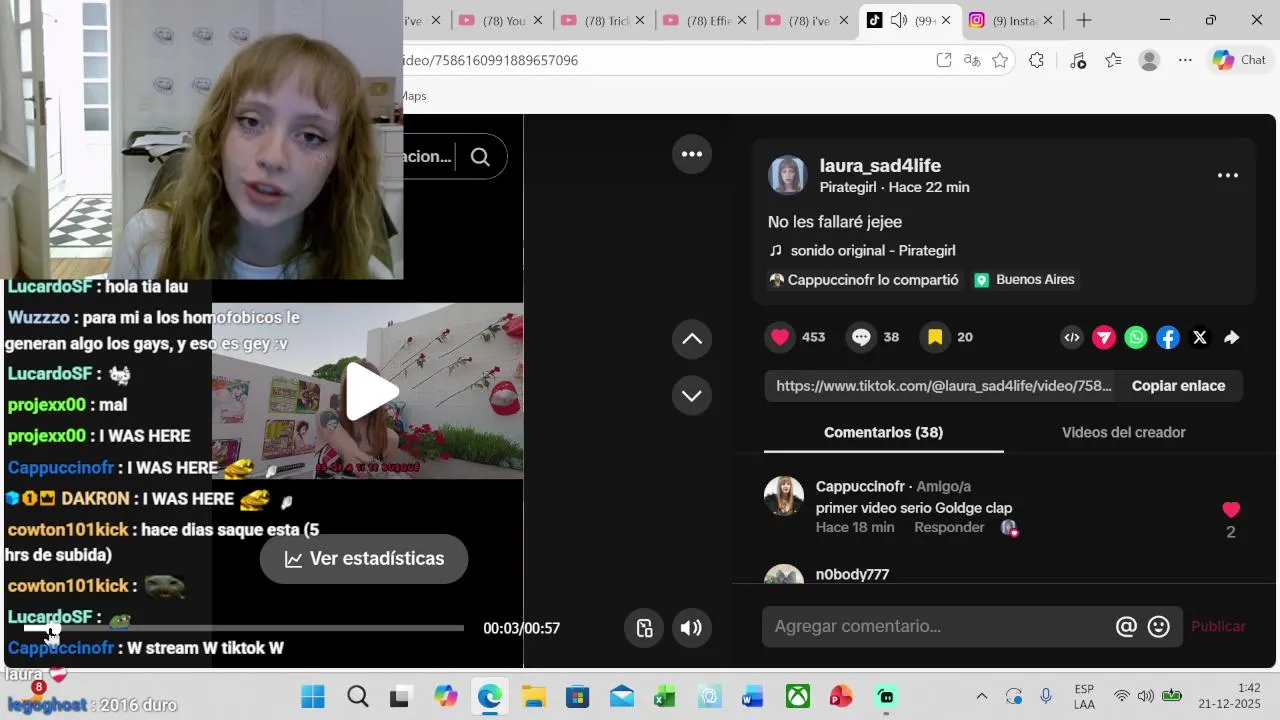Click the translate page icon in address bar
The height and width of the screenshot is (720, 1280).
point(971,60)
